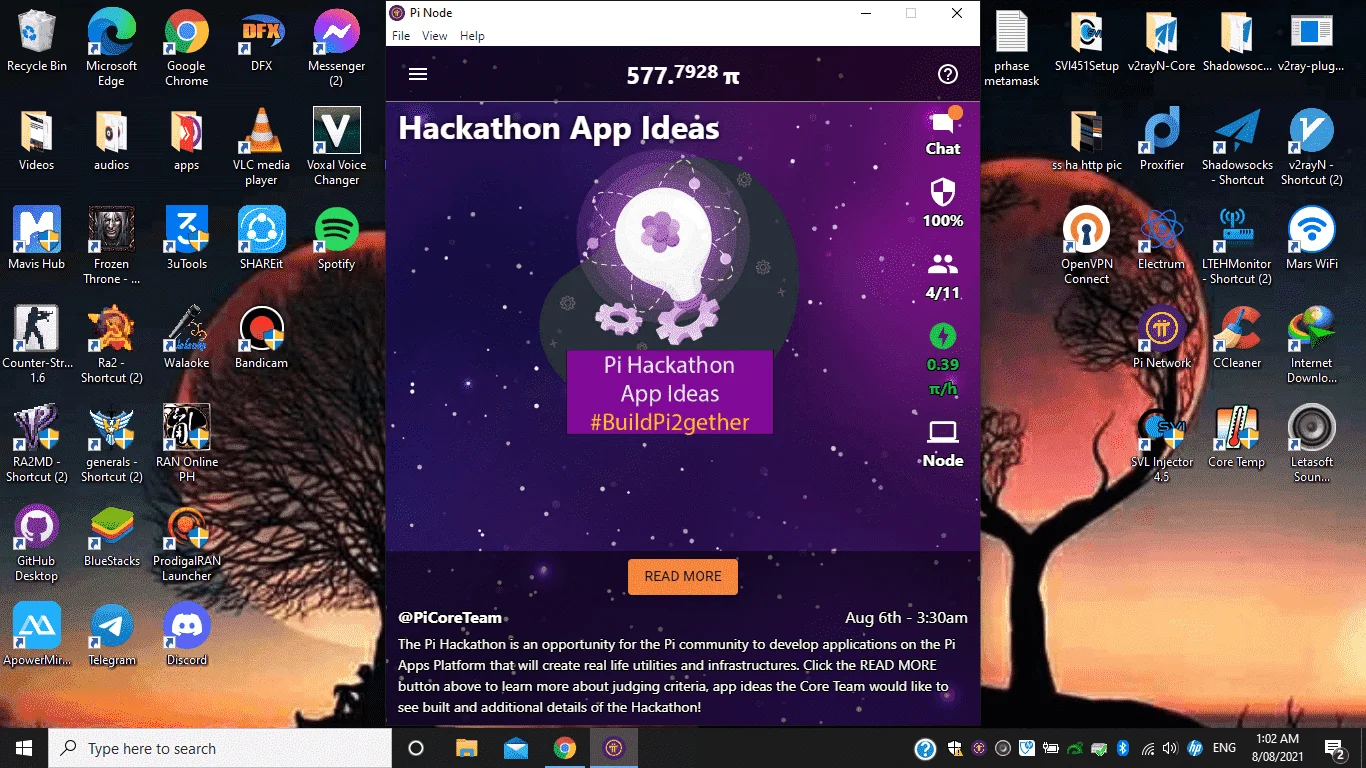Click the Windows Start button
Screen dimensions: 1366x768
tap(24, 748)
